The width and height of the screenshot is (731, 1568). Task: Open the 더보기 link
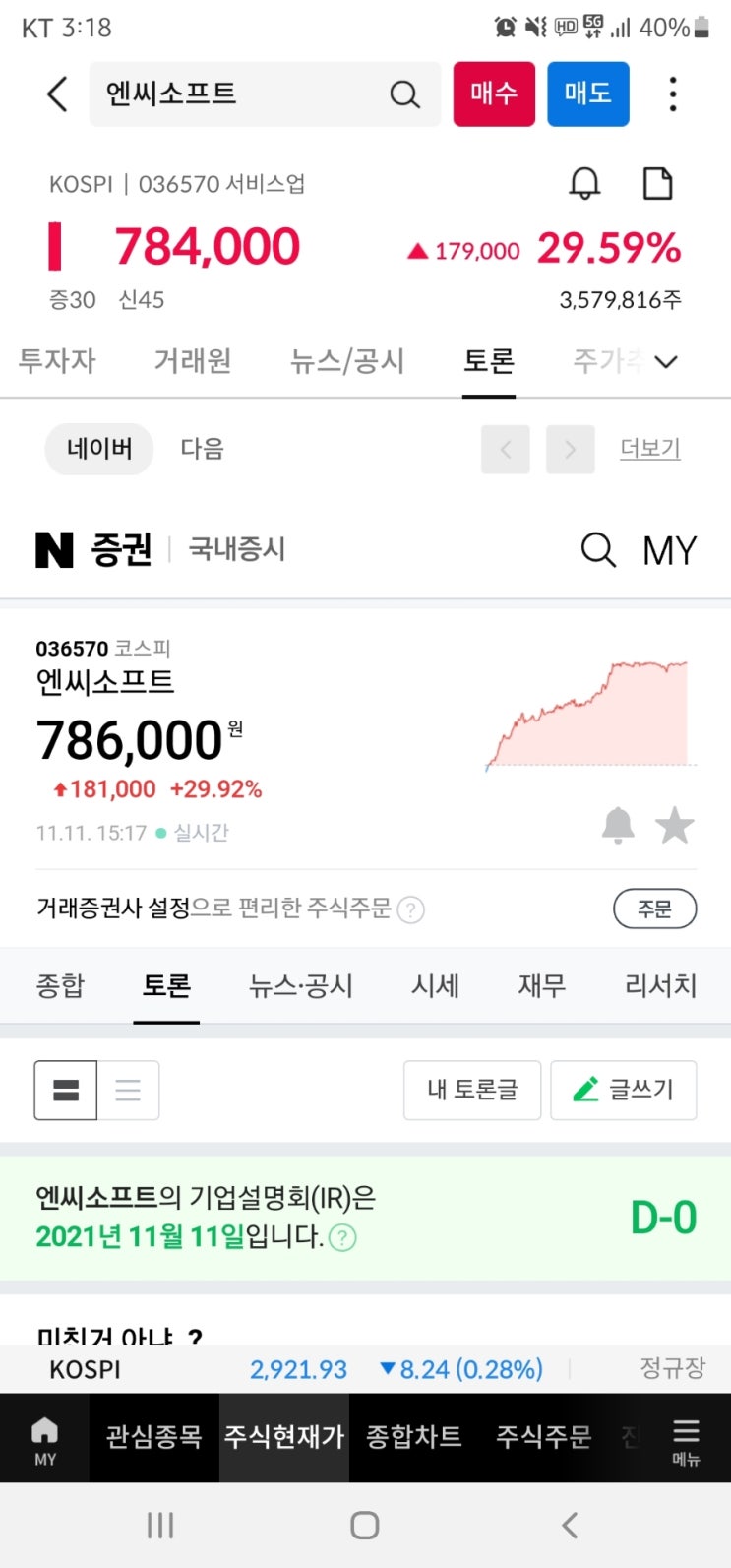[x=650, y=449]
